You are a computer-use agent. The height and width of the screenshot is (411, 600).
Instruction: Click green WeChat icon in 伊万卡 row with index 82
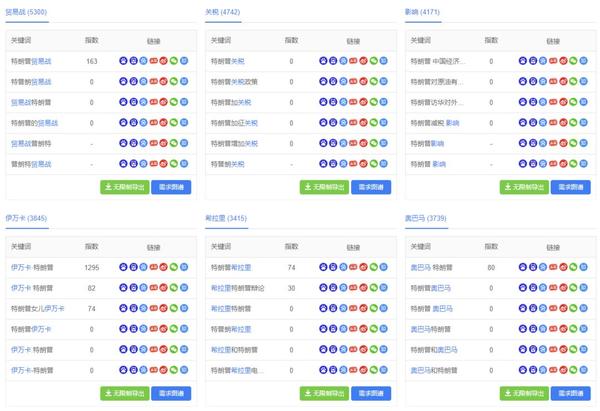[174, 287]
